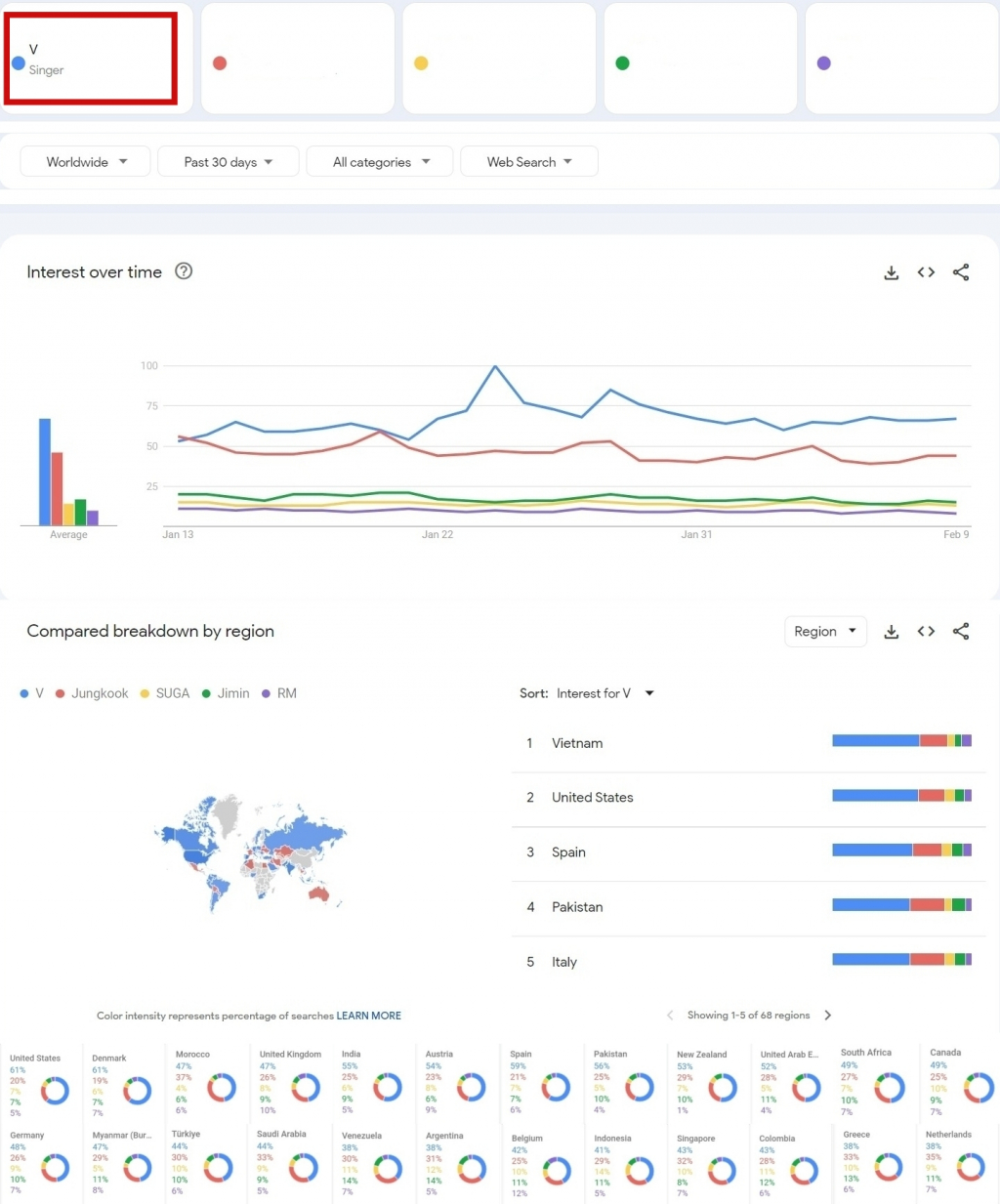Viewport: 1000px width, 1204px height.
Task: Click Pakistan in the ranked region list
Action: 577,907
